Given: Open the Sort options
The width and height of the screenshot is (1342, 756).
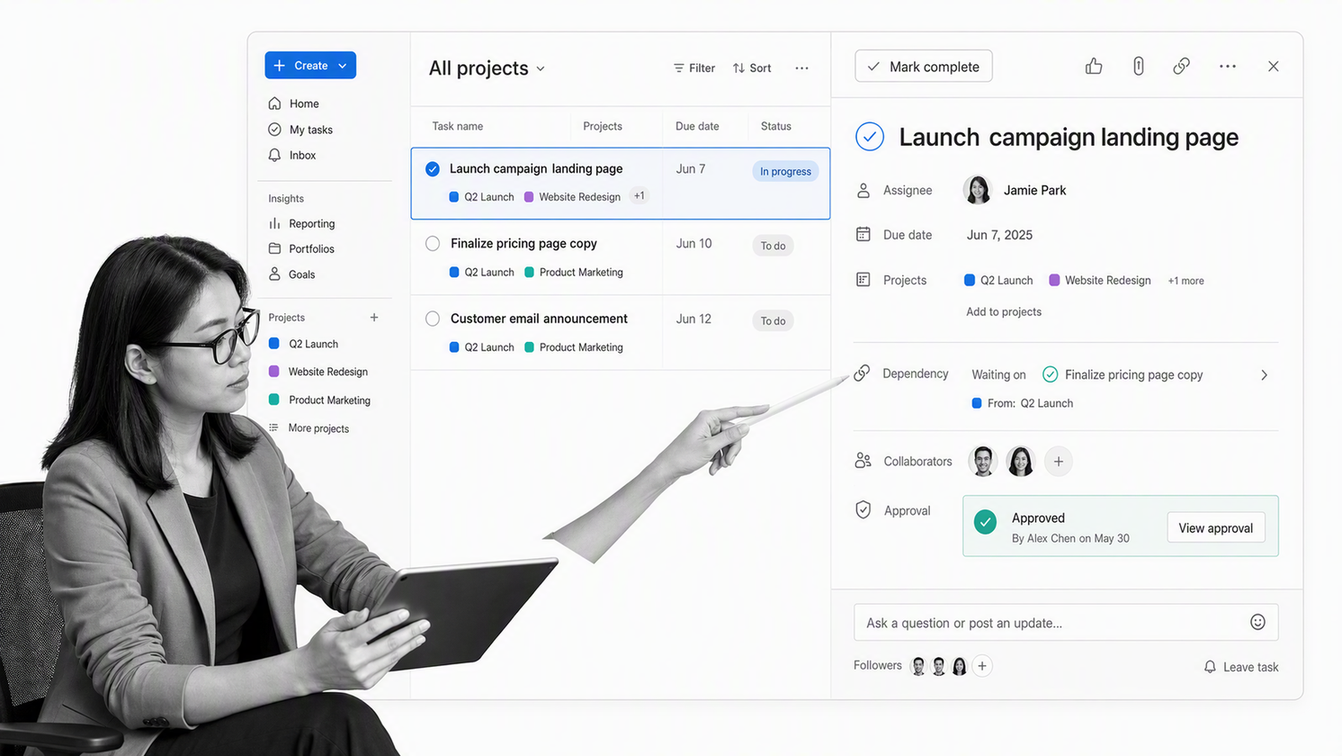Looking at the screenshot, I should [752, 68].
